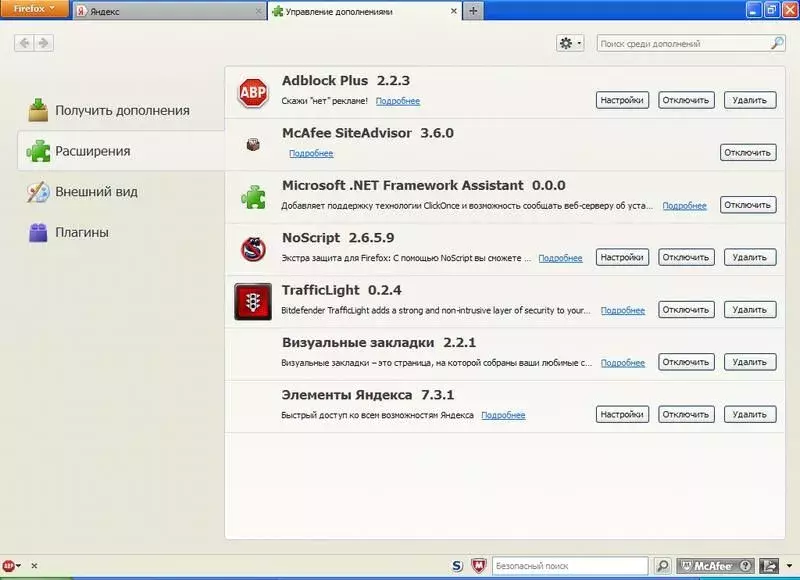This screenshot has height=580, width=800.
Task: Remove Элементы Яндекса with Удалить
Action: tap(749, 414)
